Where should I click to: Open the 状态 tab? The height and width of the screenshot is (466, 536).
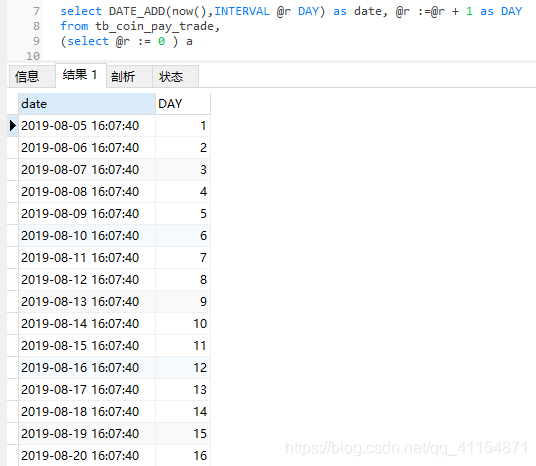tap(175, 76)
